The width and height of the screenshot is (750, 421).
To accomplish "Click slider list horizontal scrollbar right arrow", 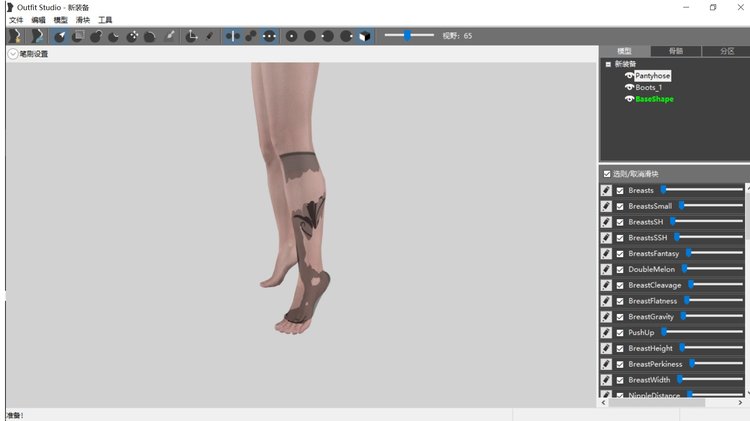I will coord(740,403).
